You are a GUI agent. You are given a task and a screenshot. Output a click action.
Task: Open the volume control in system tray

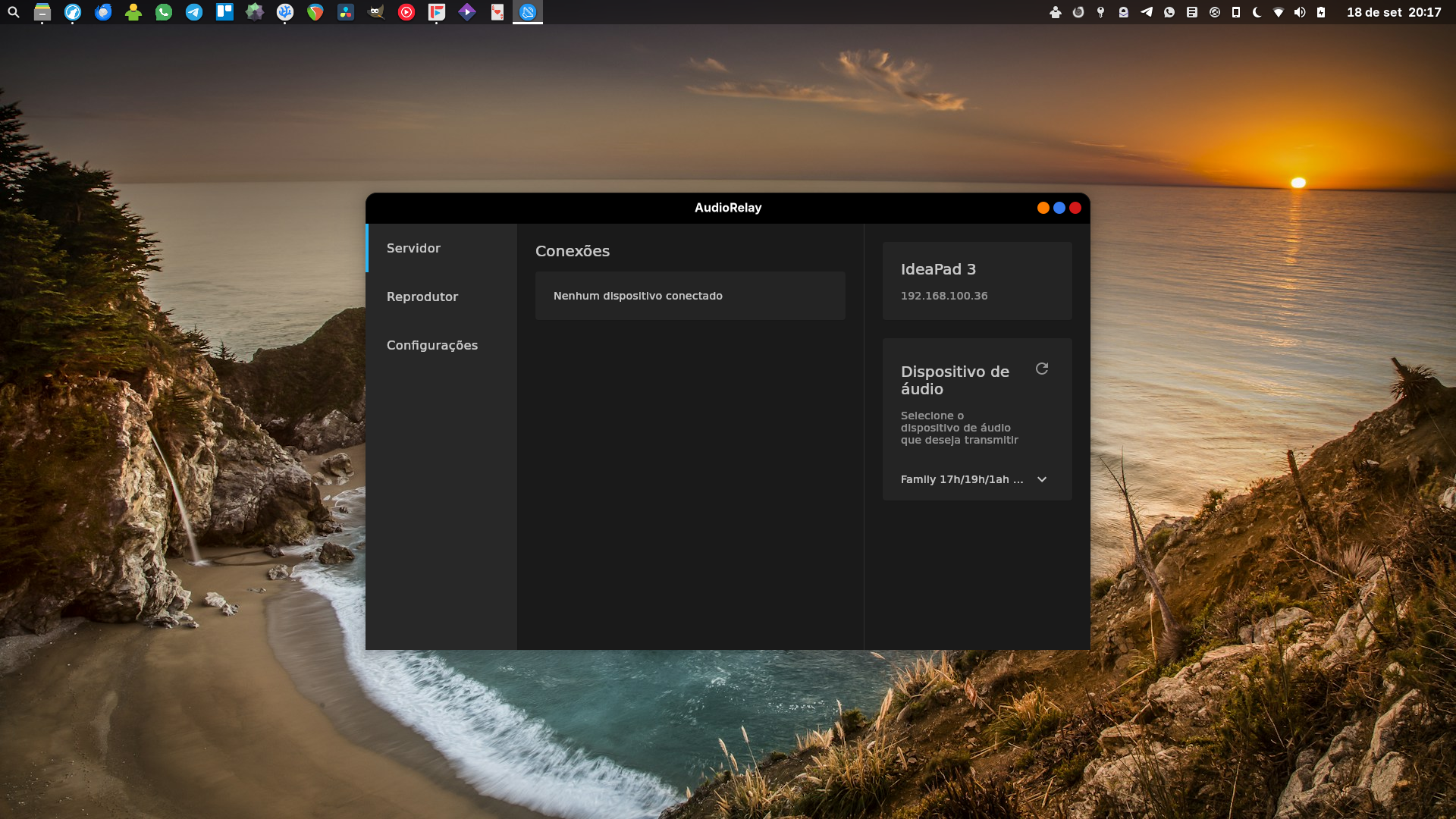1300,12
